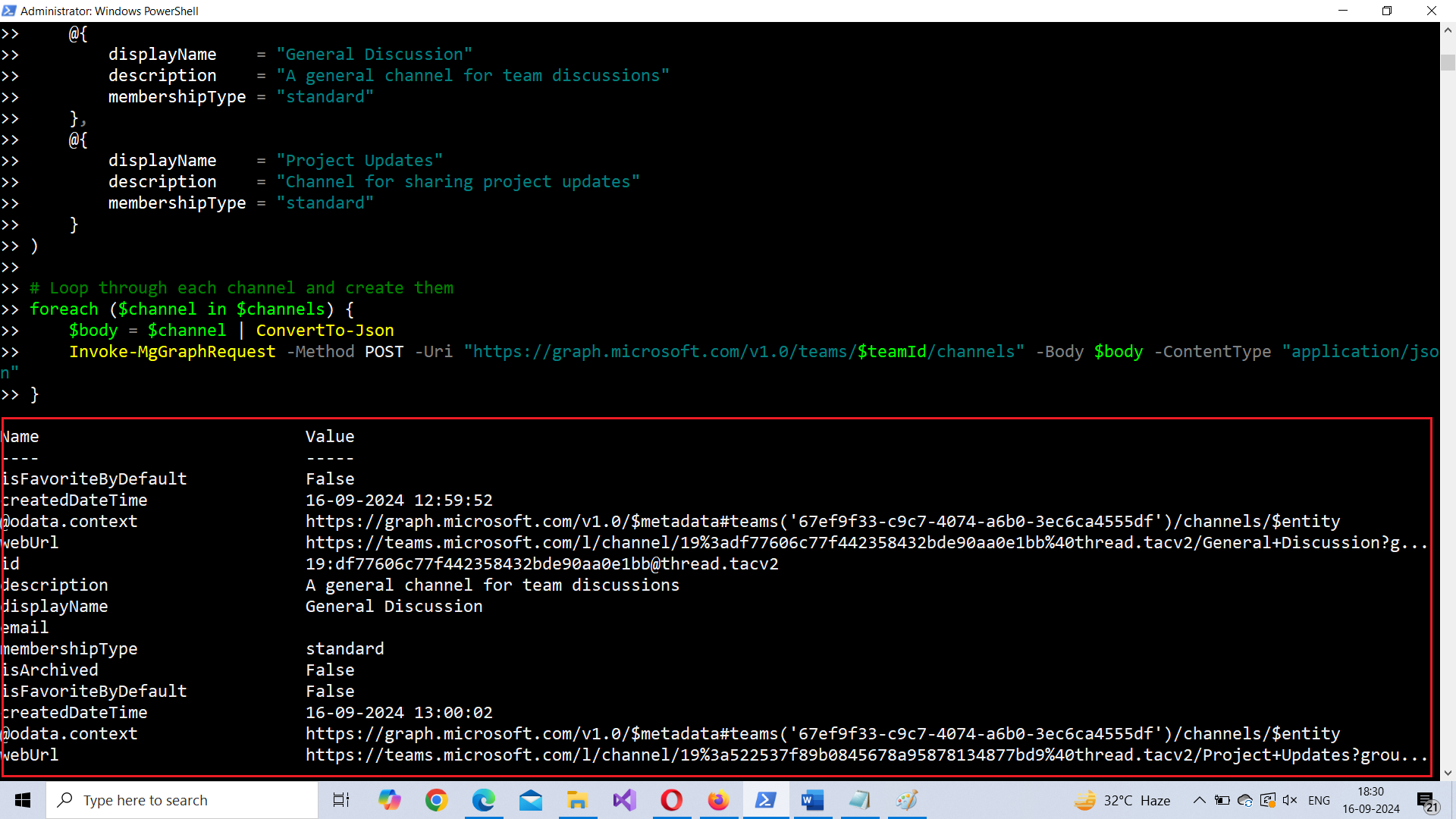
Task: Click the PowerShell icon in title bar
Action: (9, 11)
